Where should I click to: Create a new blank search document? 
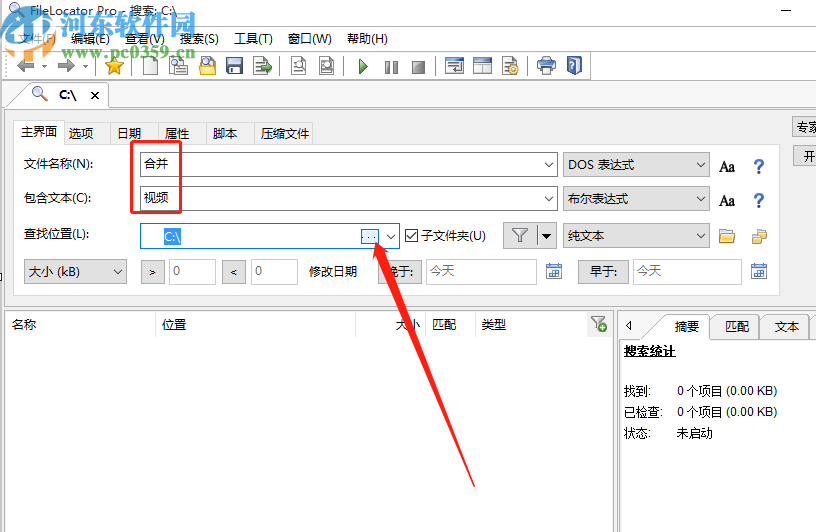click(x=150, y=66)
